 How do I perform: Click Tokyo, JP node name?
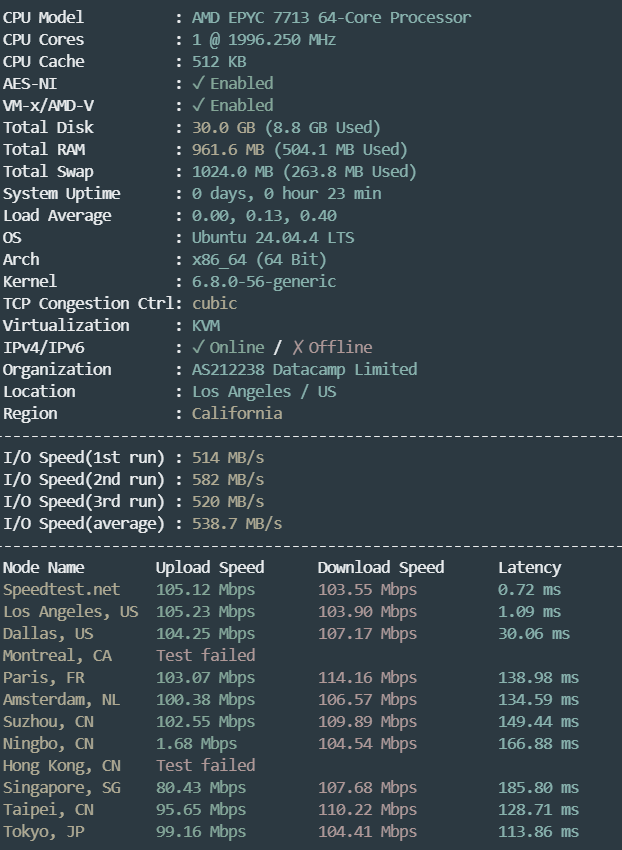point(43,832)
